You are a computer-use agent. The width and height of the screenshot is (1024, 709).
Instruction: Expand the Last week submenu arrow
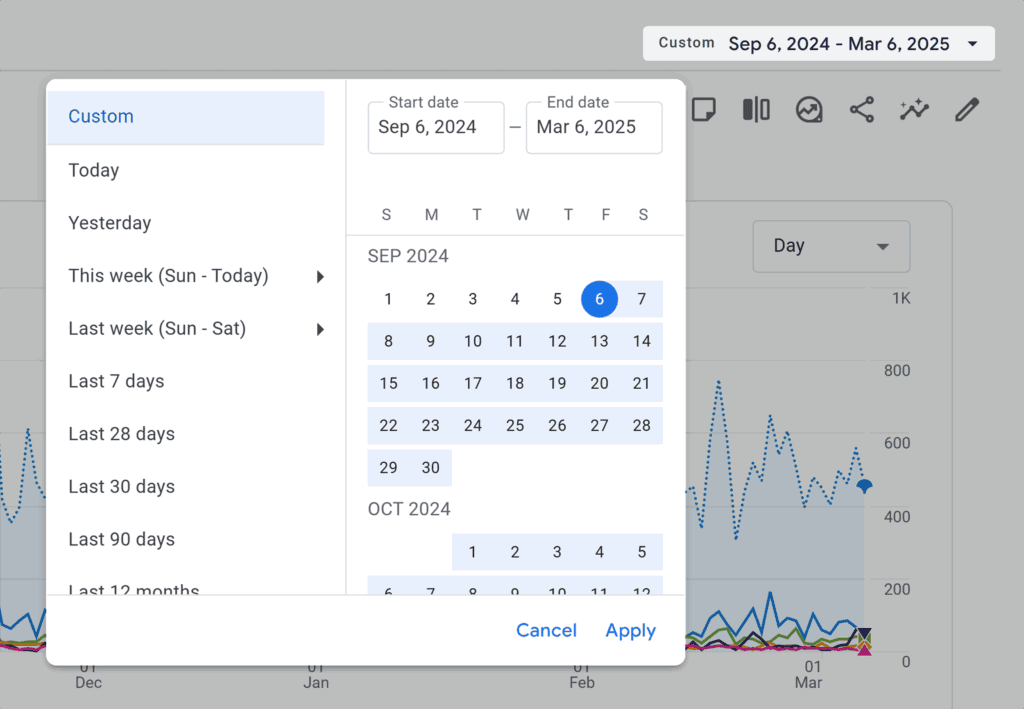tap(321, 328)
